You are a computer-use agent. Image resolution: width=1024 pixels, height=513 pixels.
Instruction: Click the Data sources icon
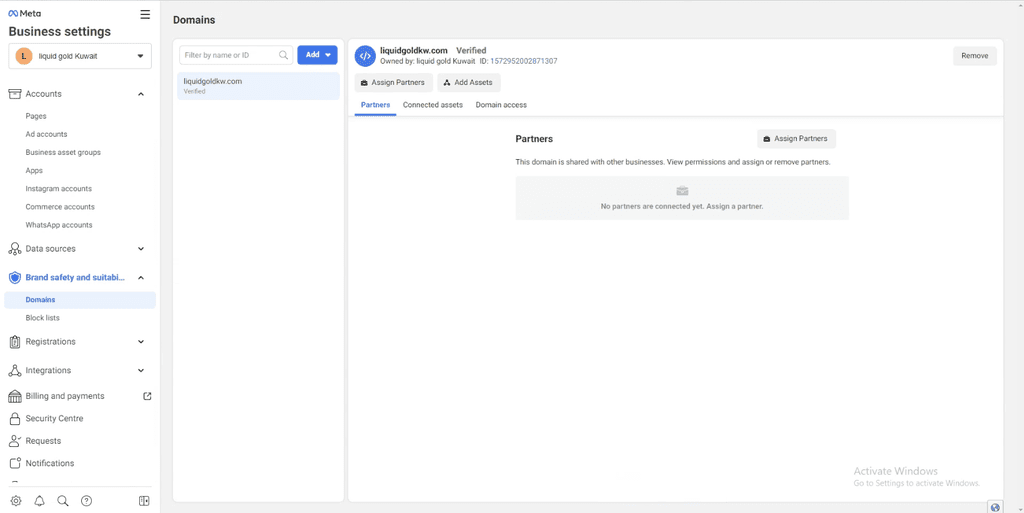pos(14,249)
